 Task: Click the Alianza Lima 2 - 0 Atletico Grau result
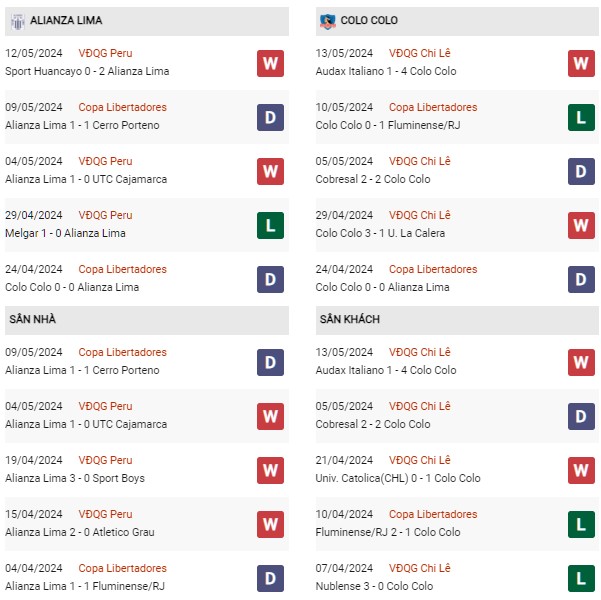(80, 532)
